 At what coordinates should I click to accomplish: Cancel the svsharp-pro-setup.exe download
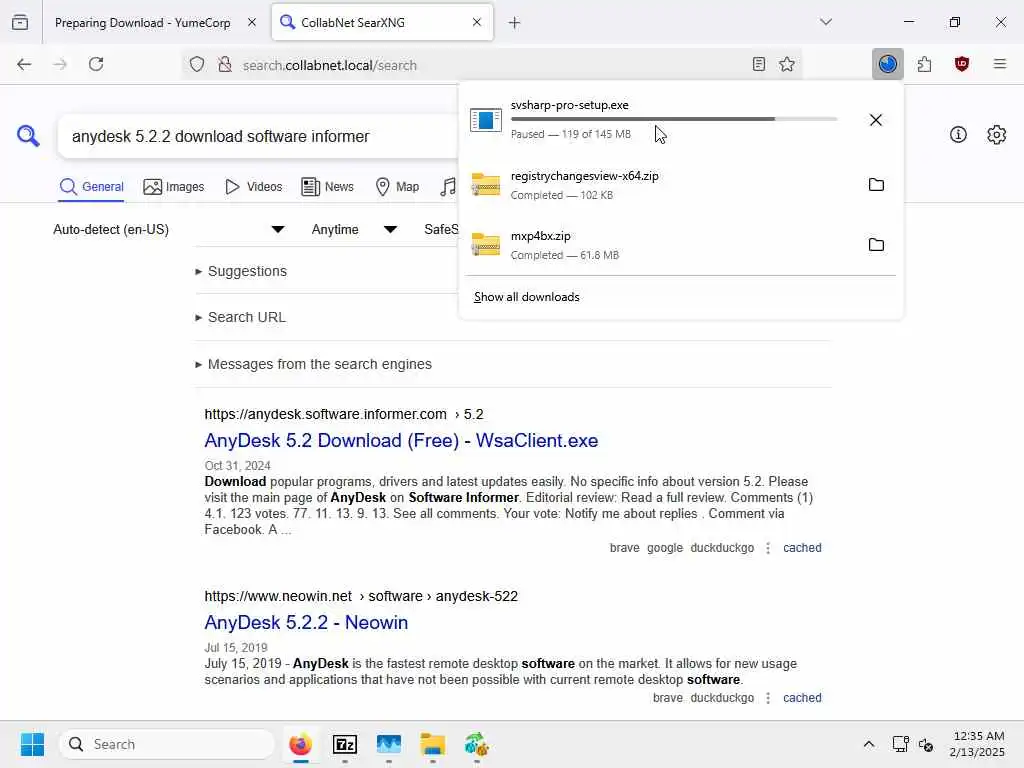tap(876, 120)
